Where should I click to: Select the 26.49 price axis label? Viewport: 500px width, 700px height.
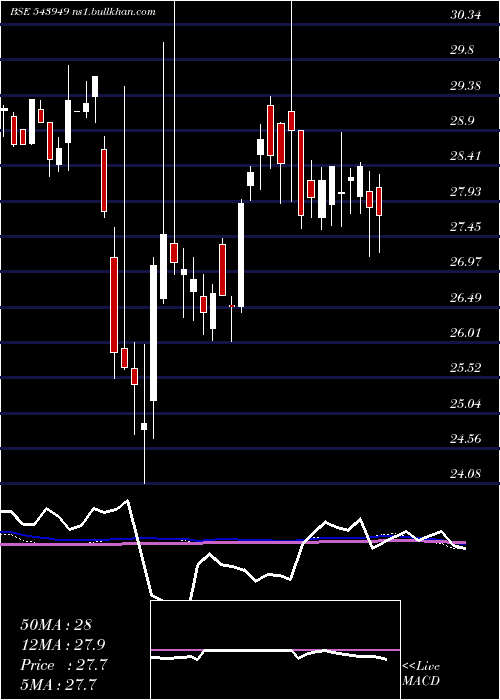pyautogui.click(x=466, y=297)
